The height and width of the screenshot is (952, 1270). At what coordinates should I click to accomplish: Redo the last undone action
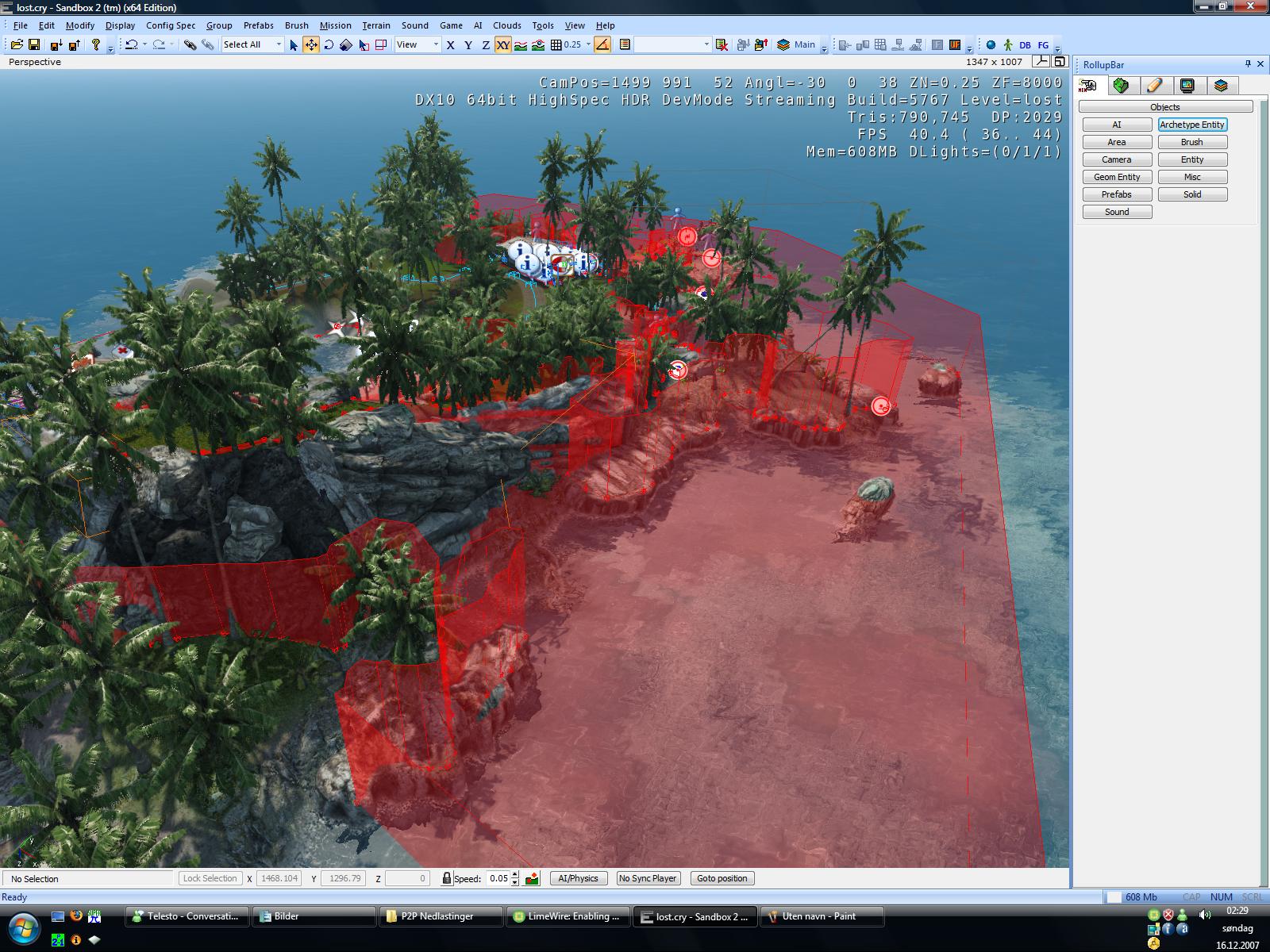(x=159, y=44)
